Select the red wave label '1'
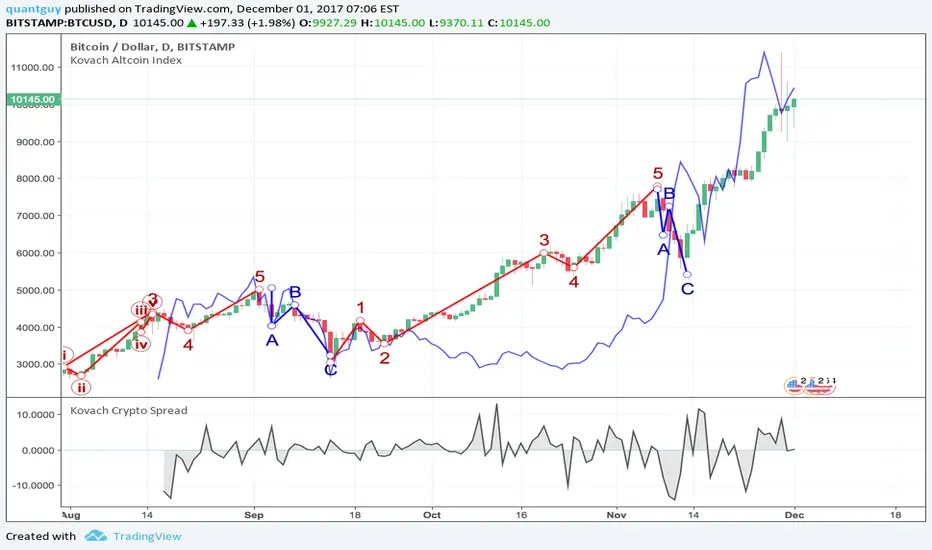This screenshot has height=550, width=932. 360,307
